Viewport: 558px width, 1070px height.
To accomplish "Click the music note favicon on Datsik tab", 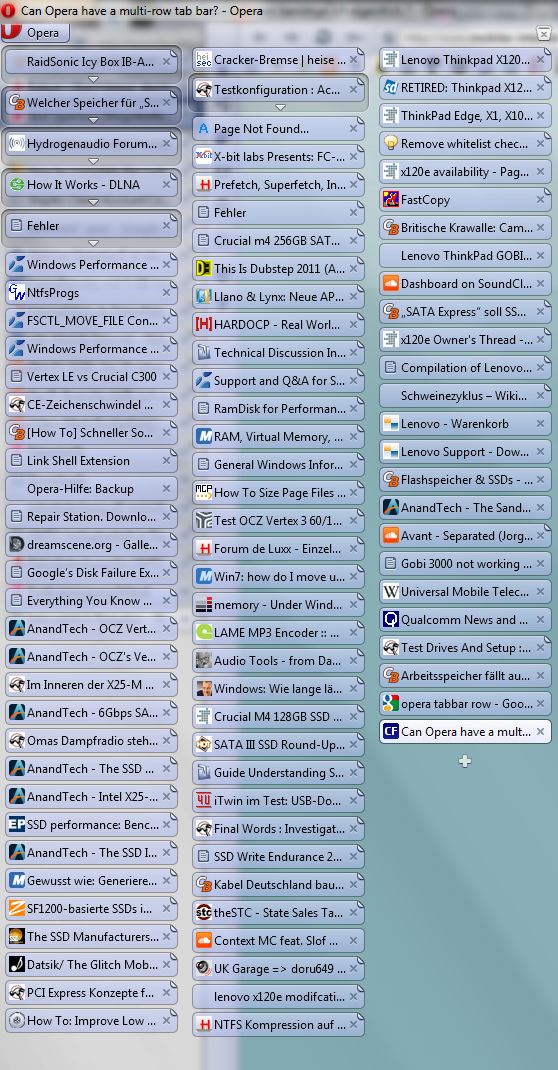I will (x=16, y=964).
